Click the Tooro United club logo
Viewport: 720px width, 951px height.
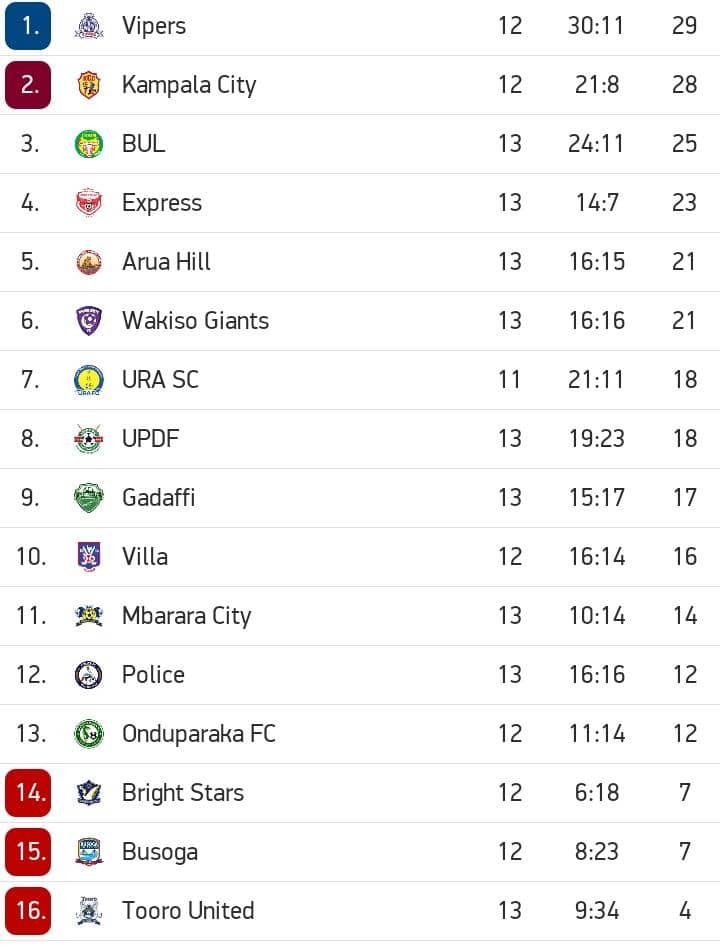point(89,911)
